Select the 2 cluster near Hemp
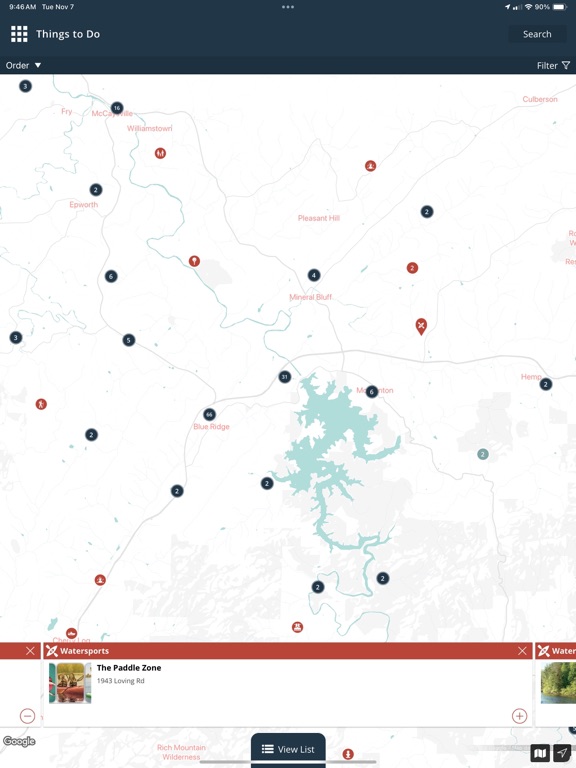Screen dimensions: 576x768 click(x=546, y=384)
